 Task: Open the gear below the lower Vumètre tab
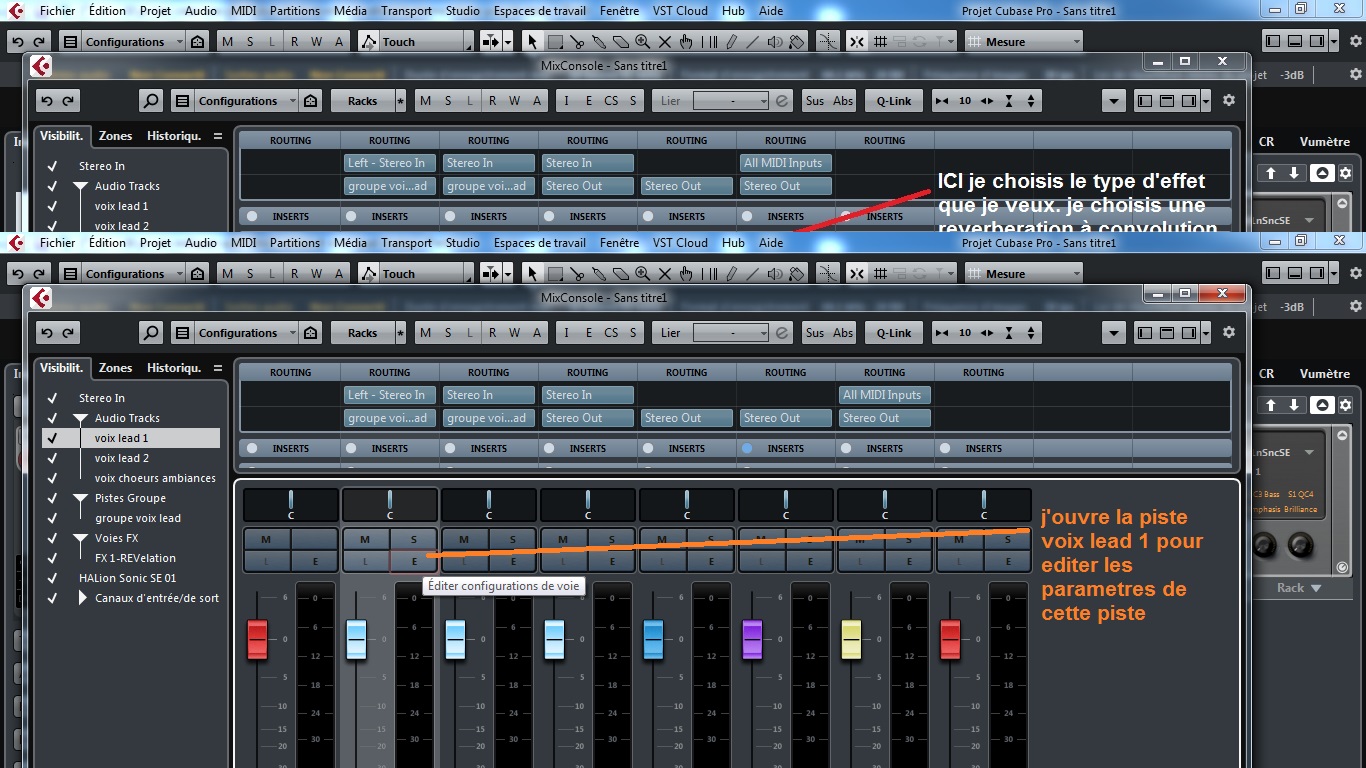[x=1345, y=405]
